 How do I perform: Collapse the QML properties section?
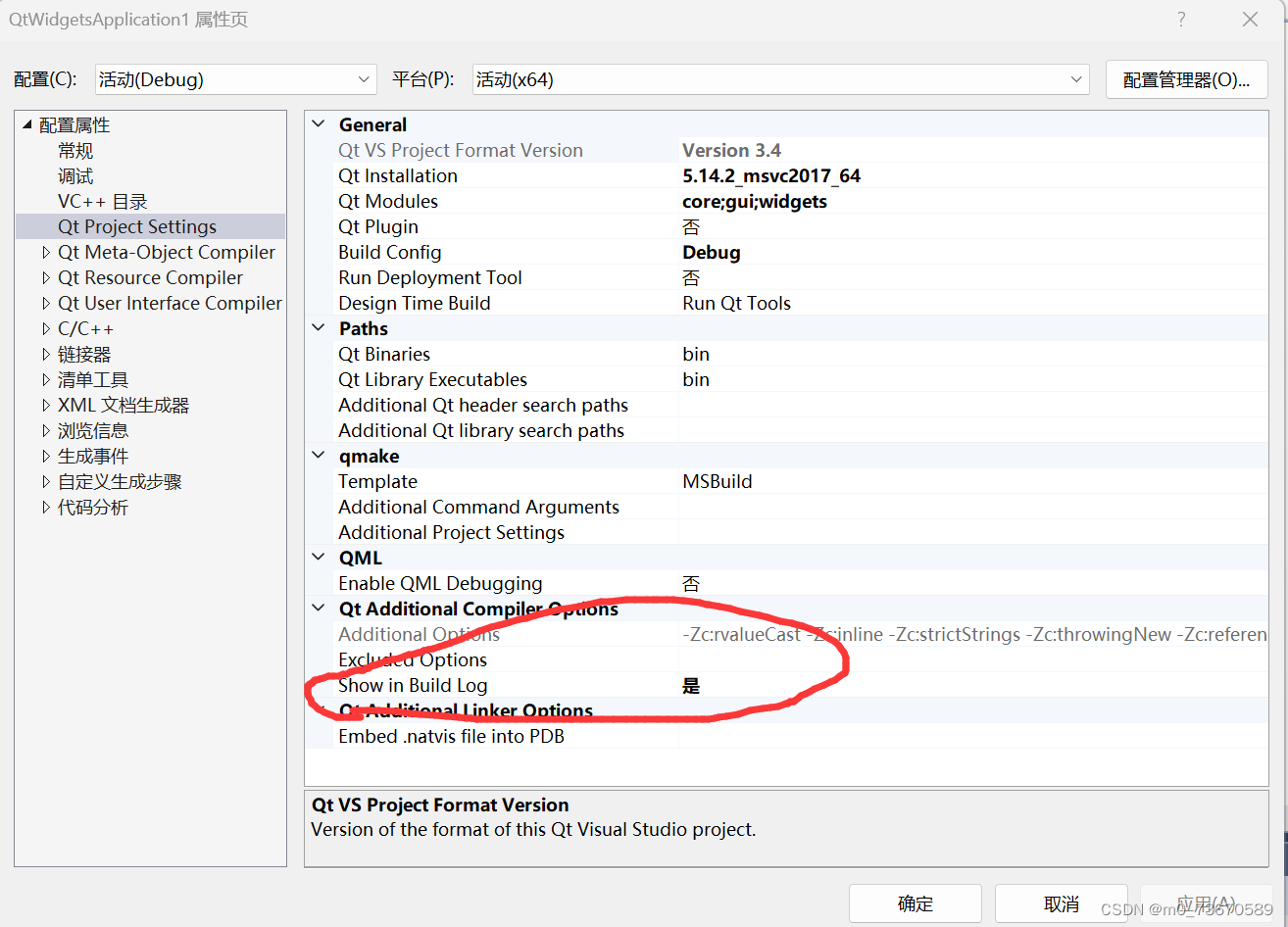coord(318,557)
